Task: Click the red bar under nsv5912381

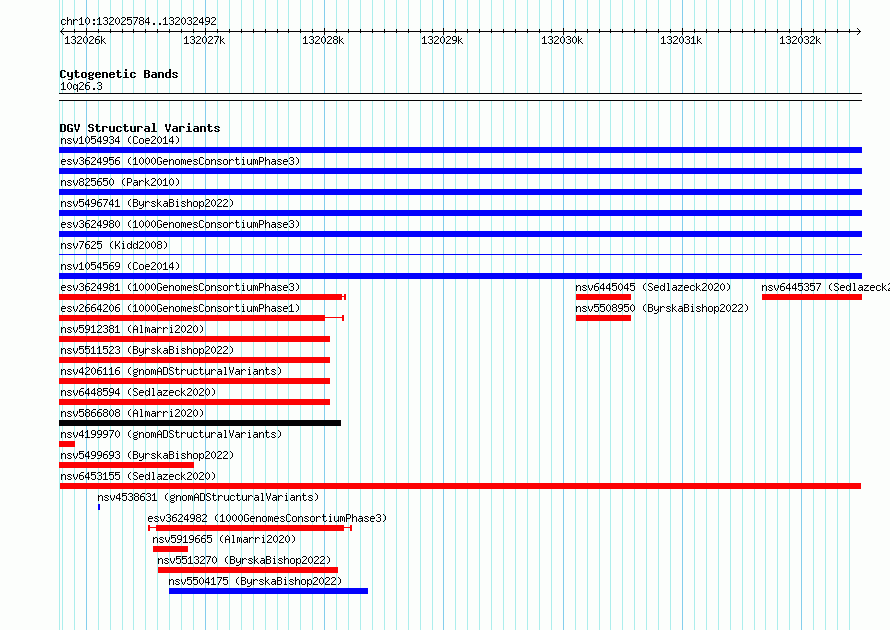Action: [x=194, y=339]
